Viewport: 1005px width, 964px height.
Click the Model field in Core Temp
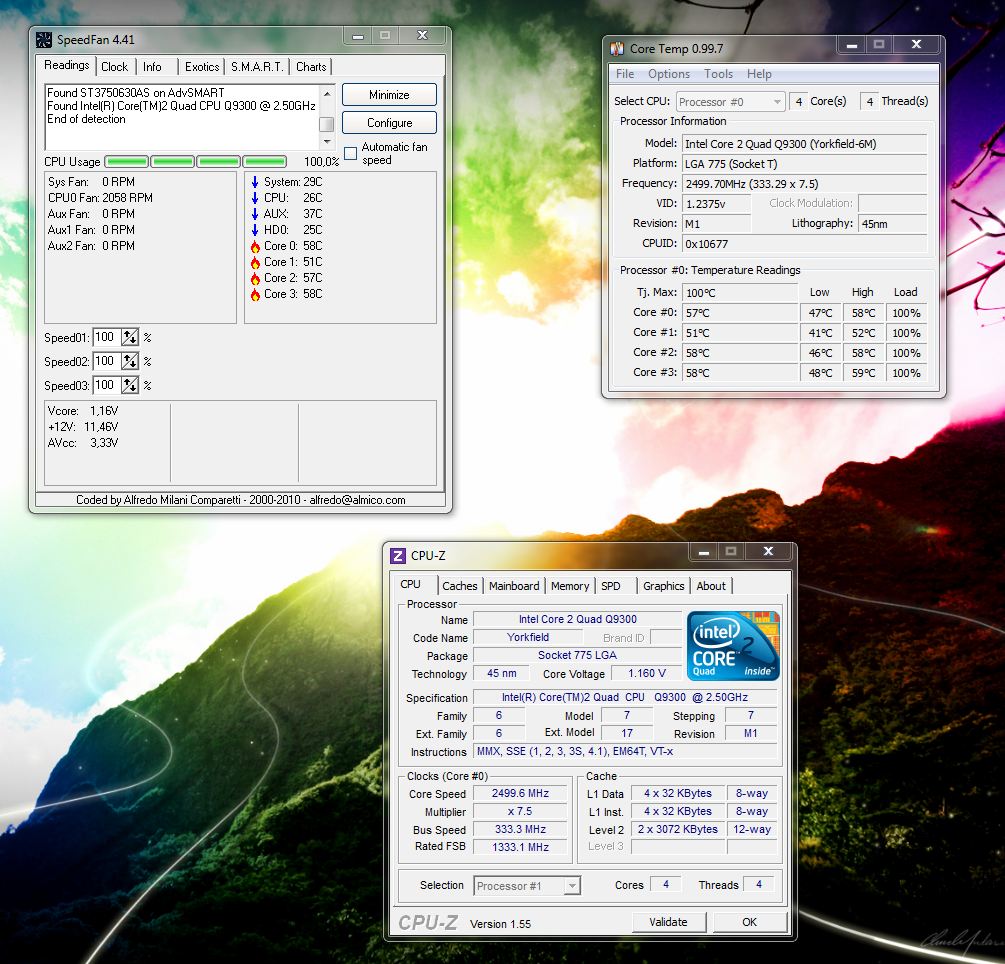tap(804, 144)
